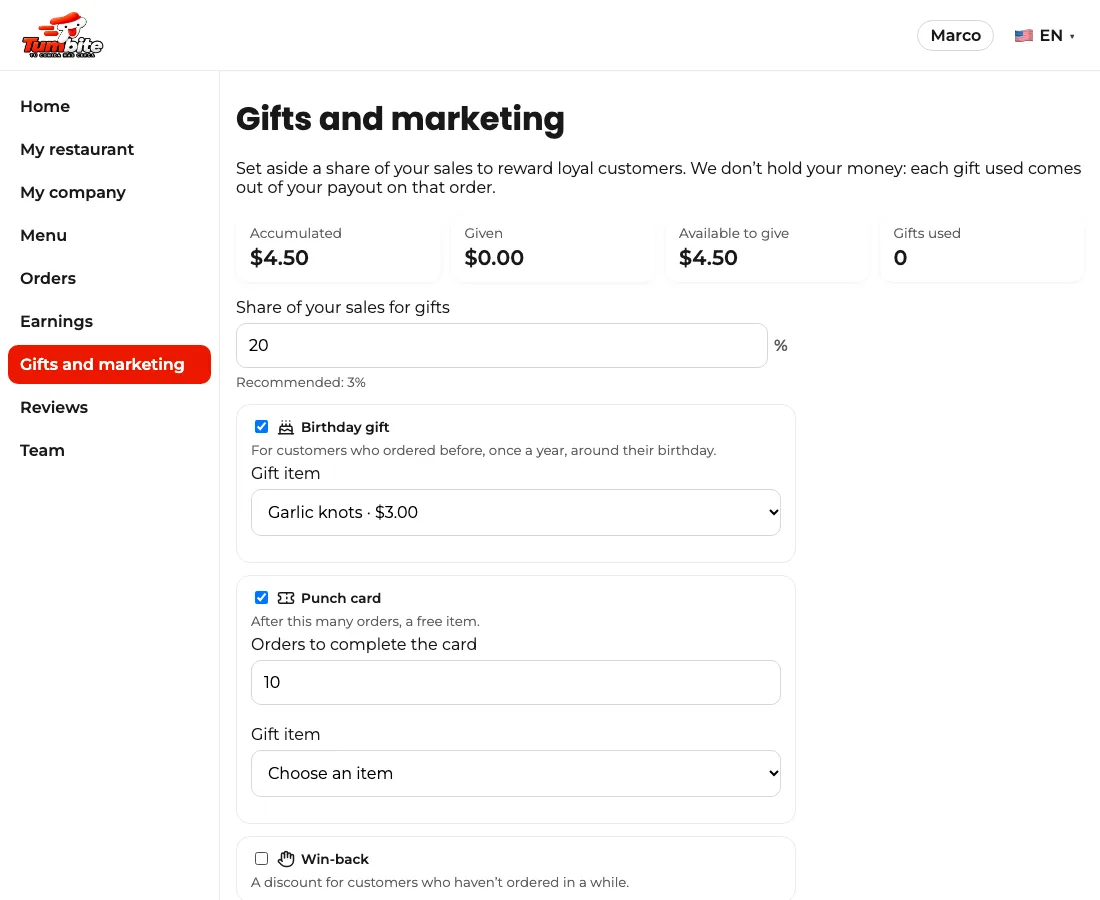Enable the Win-back checkbox
Viewport: 1100px width, 900px height.
coord(262,859)
